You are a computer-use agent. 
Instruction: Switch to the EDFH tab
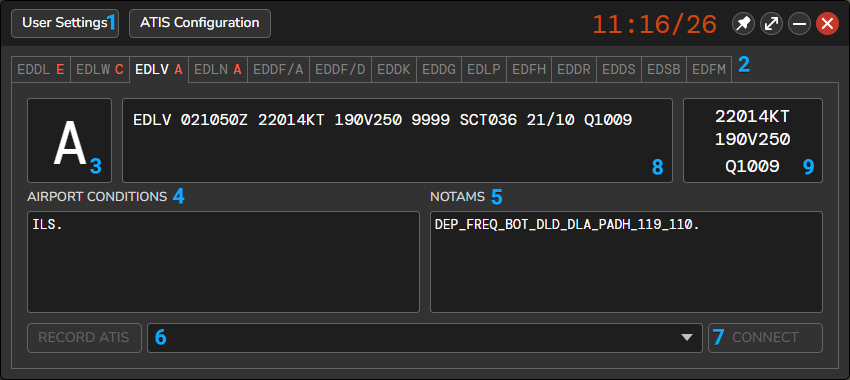pos(529,70)
